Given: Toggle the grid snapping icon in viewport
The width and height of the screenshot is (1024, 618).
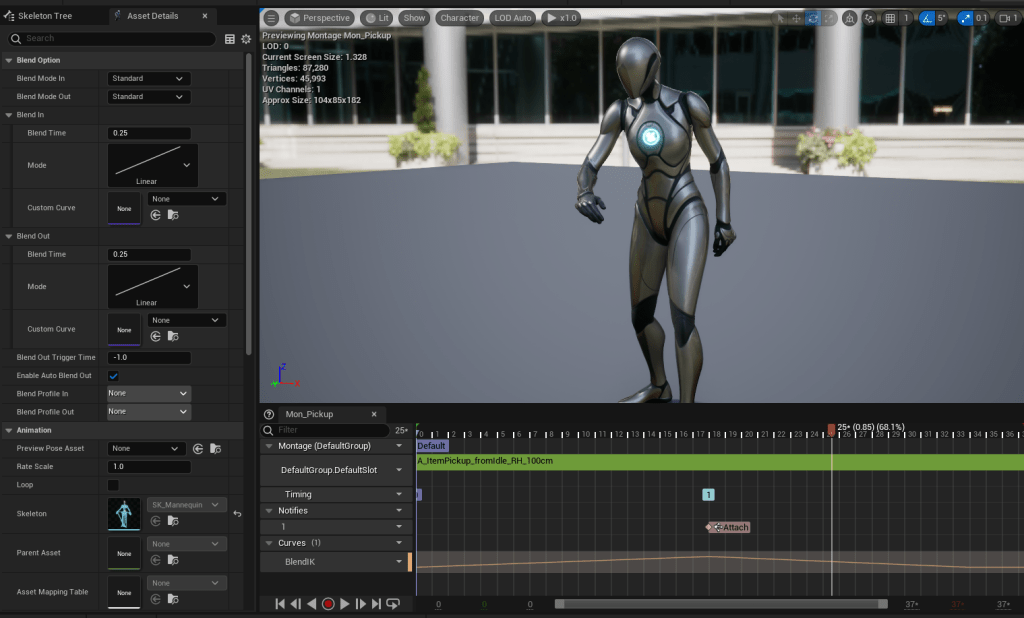Looking at the screenshot, I should (890, 18).
